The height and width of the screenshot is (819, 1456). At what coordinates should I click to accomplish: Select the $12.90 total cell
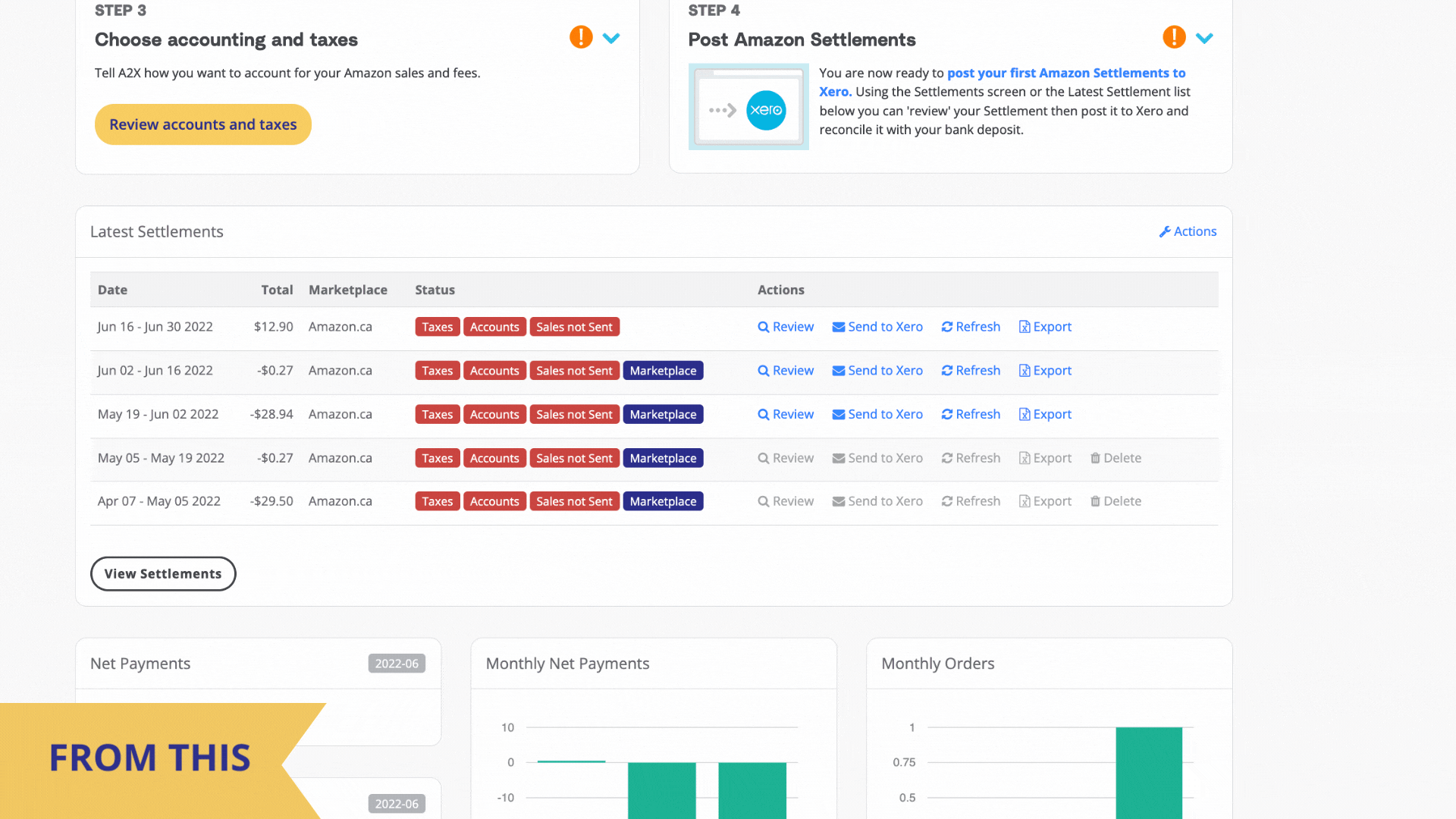[274, 327]
